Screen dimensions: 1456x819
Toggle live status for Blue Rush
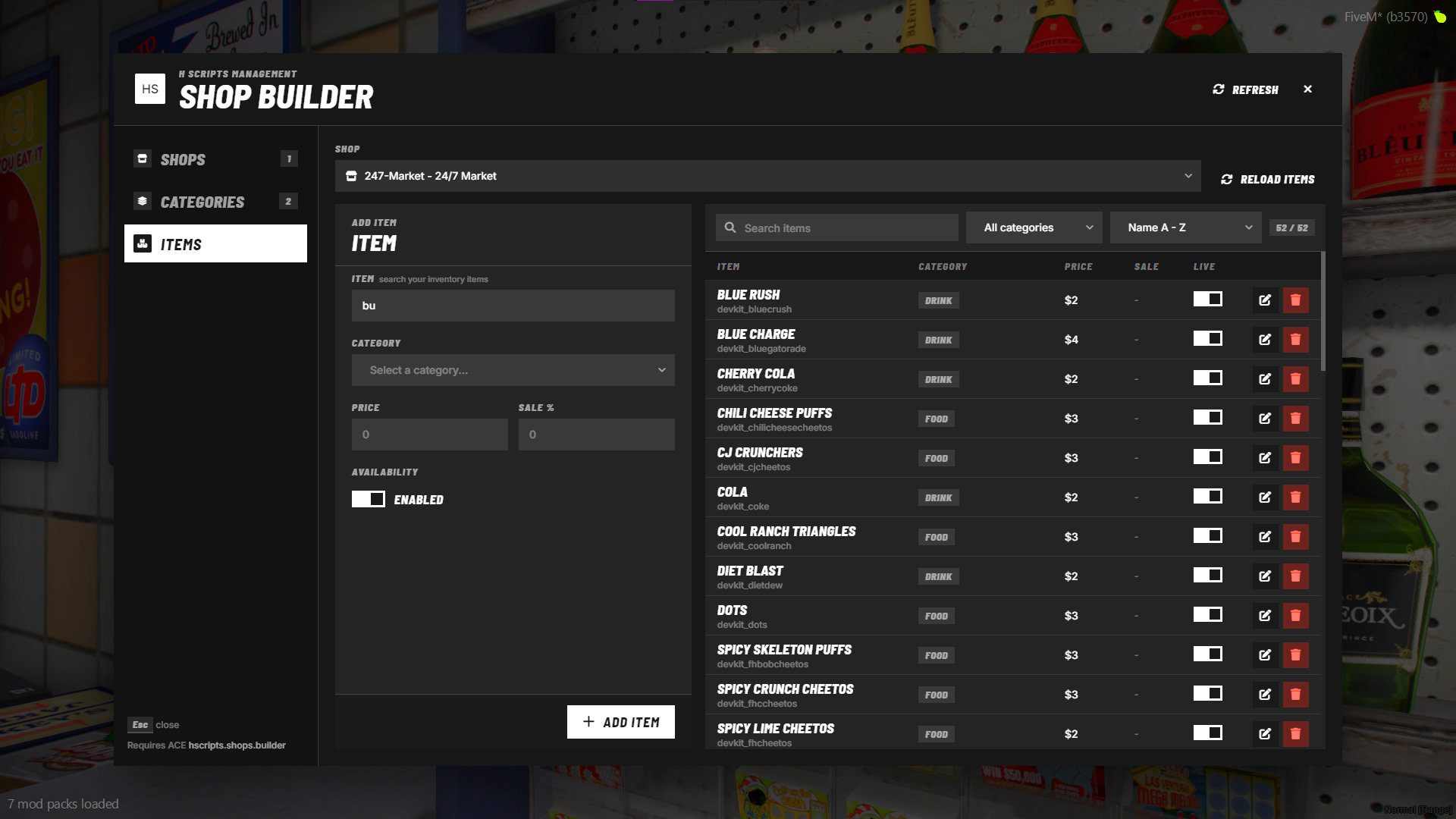click(1208, 300)
